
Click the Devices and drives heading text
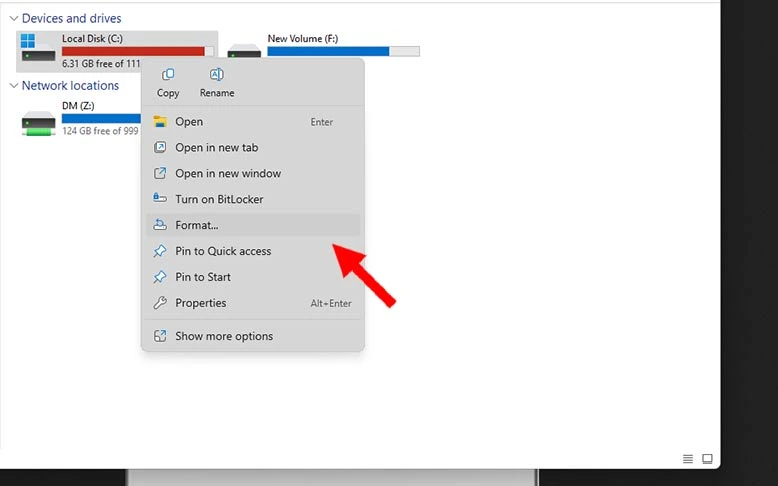71,19
